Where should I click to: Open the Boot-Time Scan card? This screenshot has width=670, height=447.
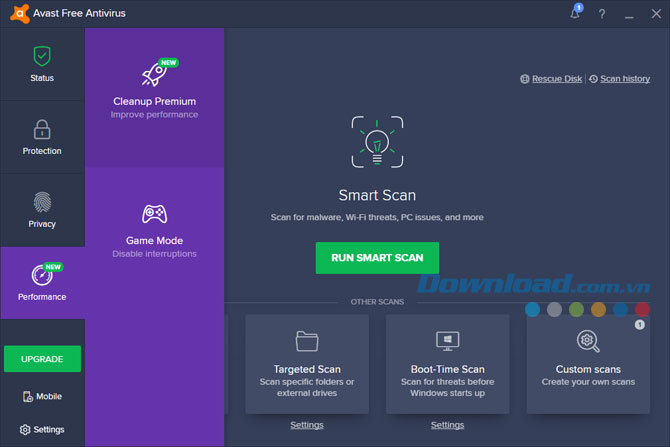(x=447, y=364)
